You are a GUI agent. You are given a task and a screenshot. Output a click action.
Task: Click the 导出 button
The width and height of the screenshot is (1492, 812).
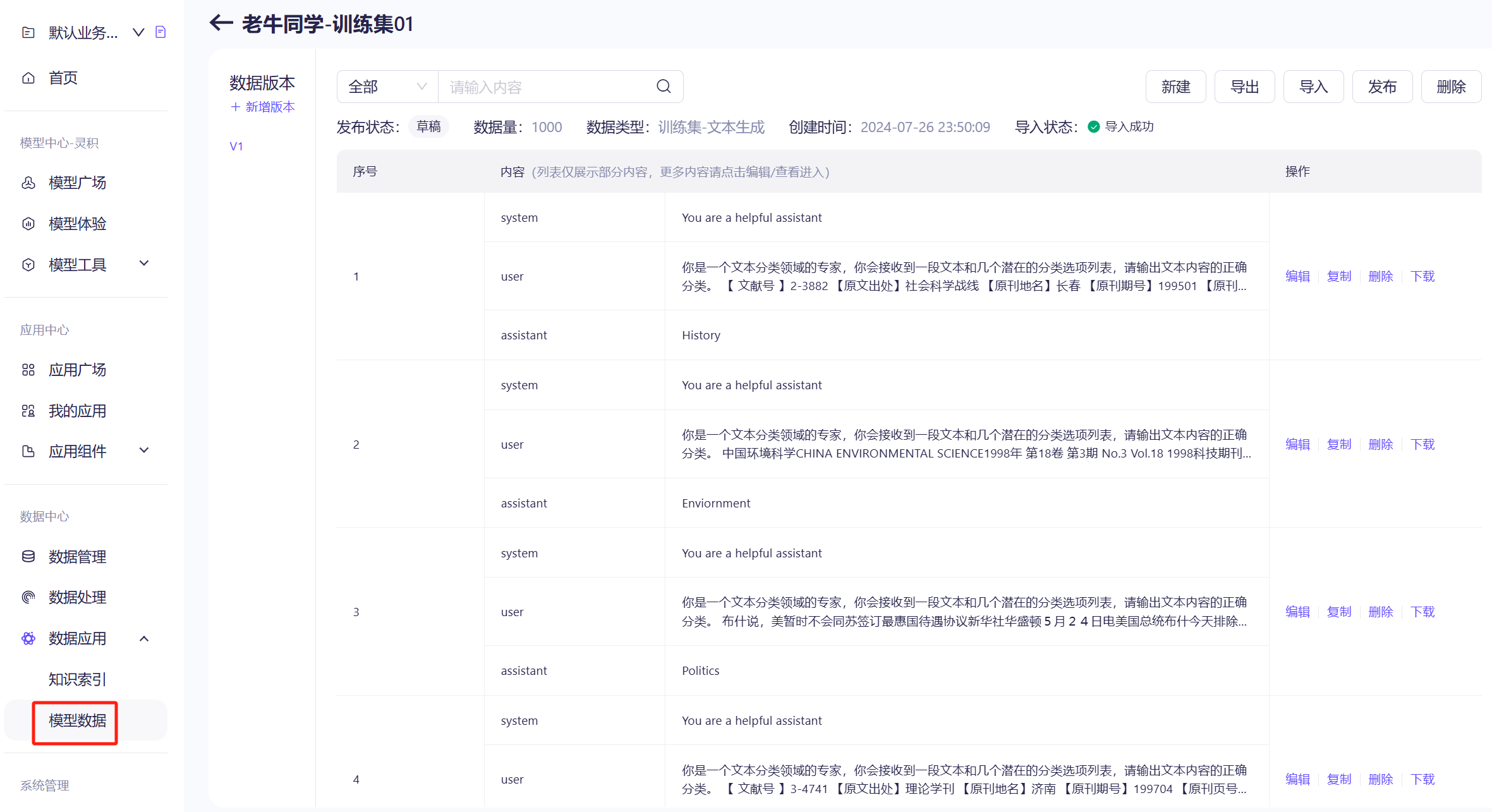[1244, 87]
